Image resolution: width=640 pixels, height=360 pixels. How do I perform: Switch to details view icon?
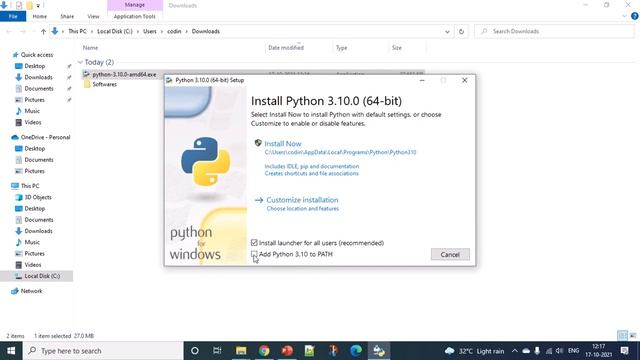pos(622,336)
